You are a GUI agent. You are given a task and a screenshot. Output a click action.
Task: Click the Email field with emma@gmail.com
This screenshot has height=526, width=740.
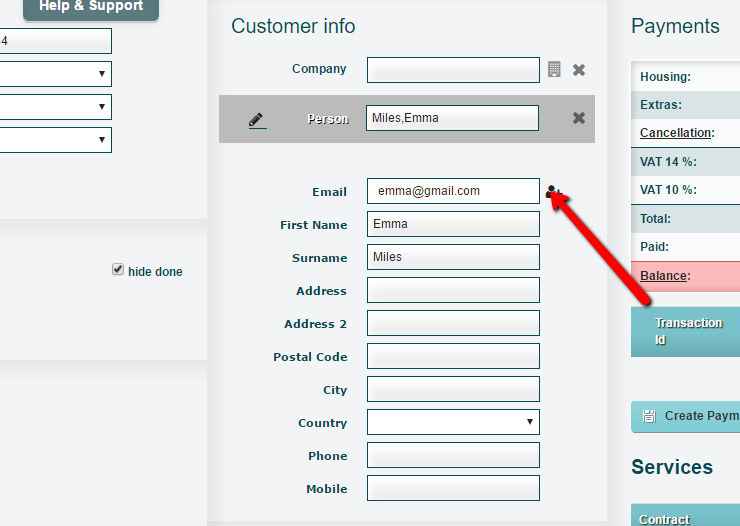453,191
